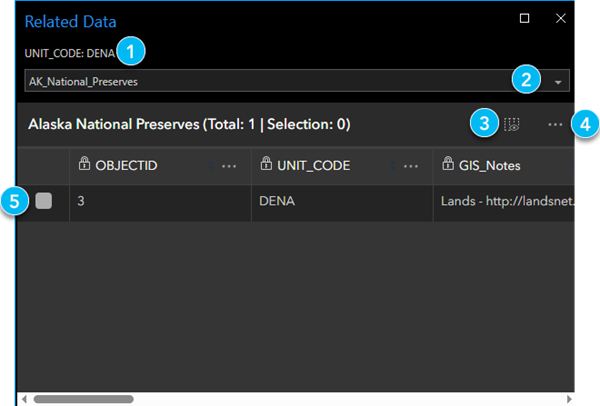Click the lock icon beside GIS_Notes
Image resolution: width=600 pixels, height=406 pixels.
tap(447, 165)
